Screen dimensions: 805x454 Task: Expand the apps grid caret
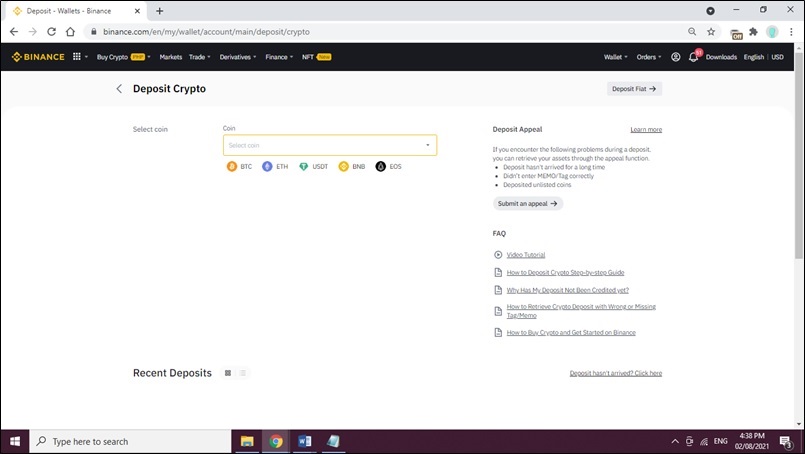[86, 57]
